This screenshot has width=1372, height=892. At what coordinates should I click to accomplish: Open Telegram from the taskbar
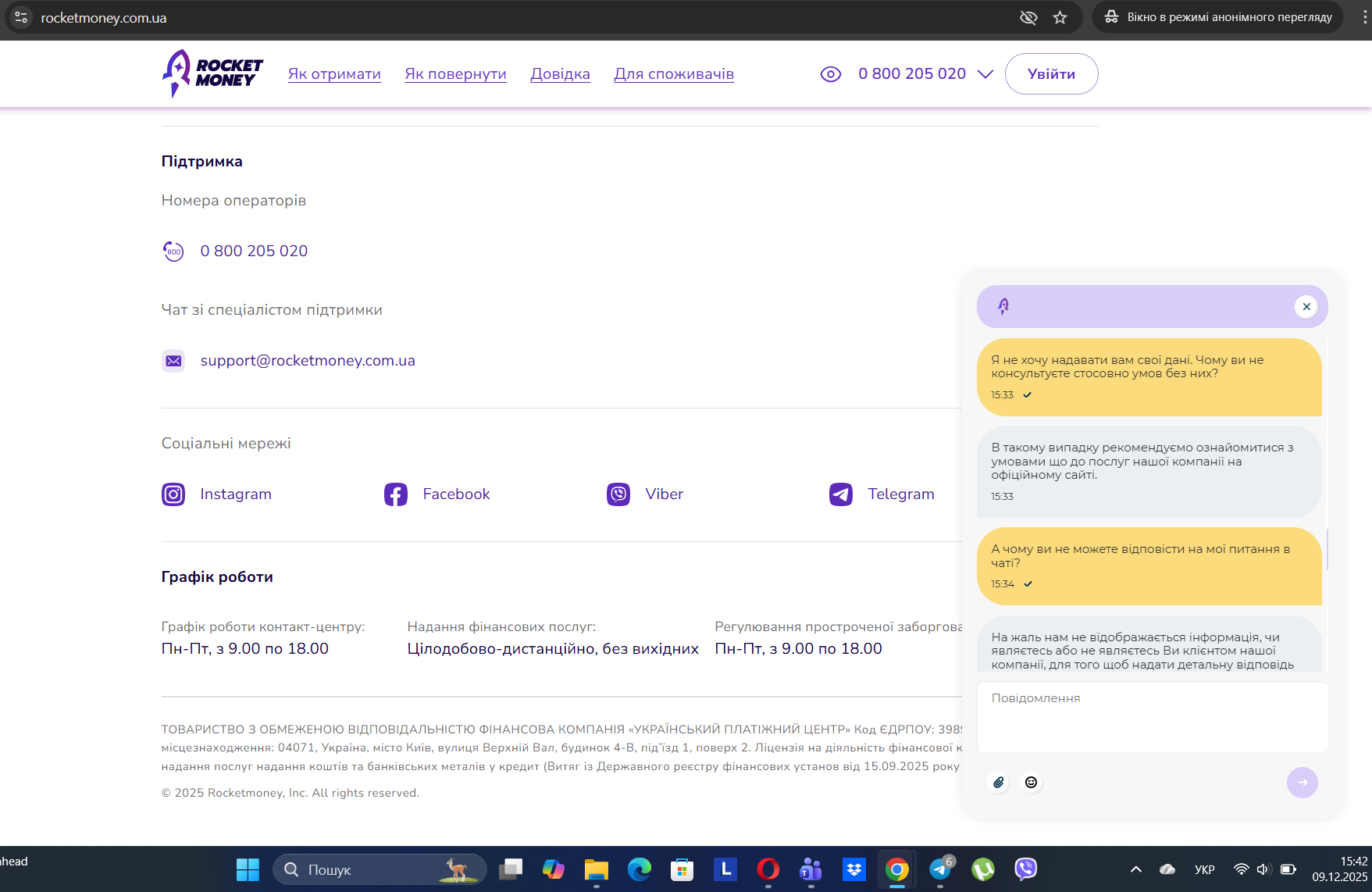click(x=940, y=869)
